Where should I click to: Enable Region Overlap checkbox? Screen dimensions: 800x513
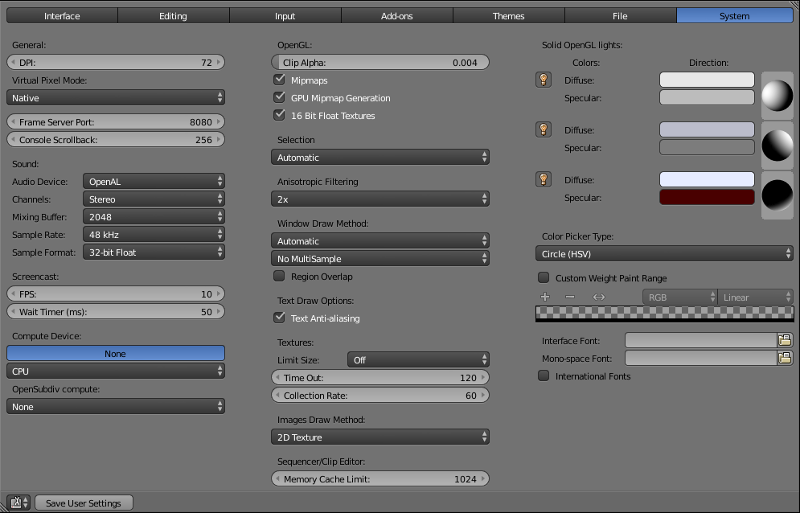click(x=280, y=276)
